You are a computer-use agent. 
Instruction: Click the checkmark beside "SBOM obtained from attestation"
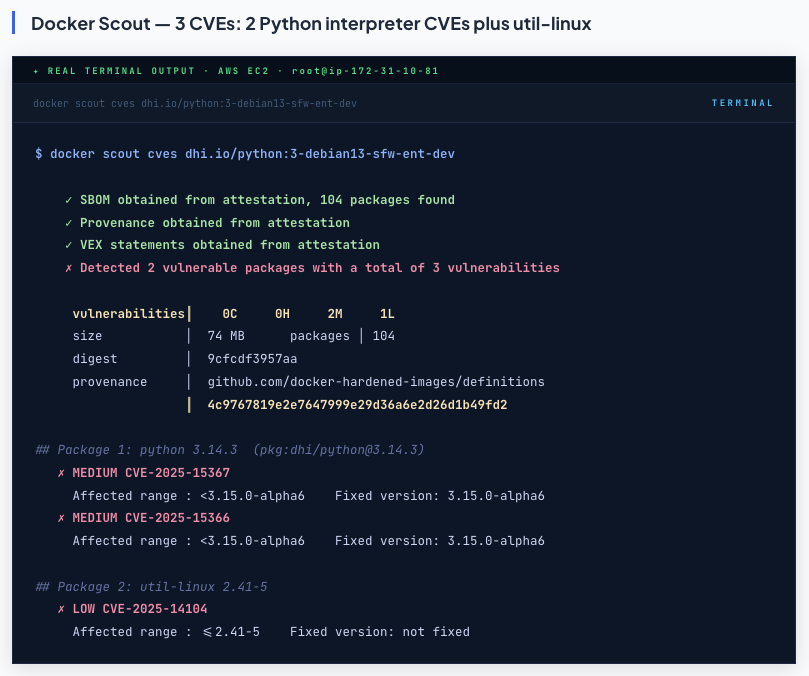point(66,200)
